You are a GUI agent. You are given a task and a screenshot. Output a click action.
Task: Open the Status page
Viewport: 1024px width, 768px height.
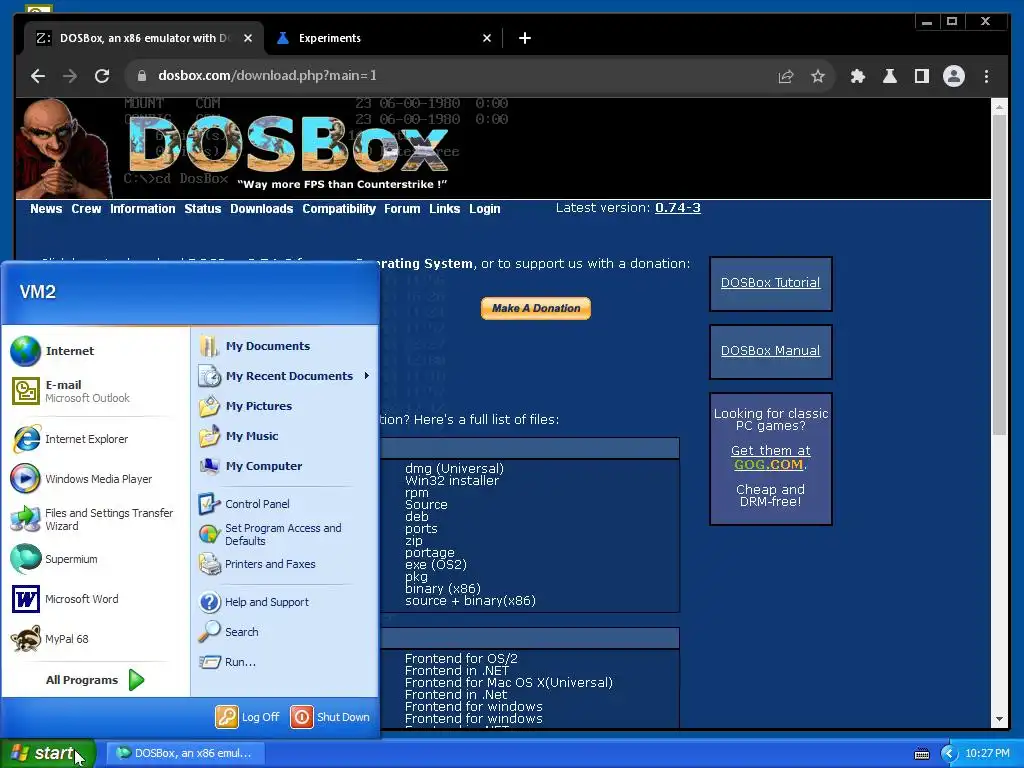pos(202,209)
